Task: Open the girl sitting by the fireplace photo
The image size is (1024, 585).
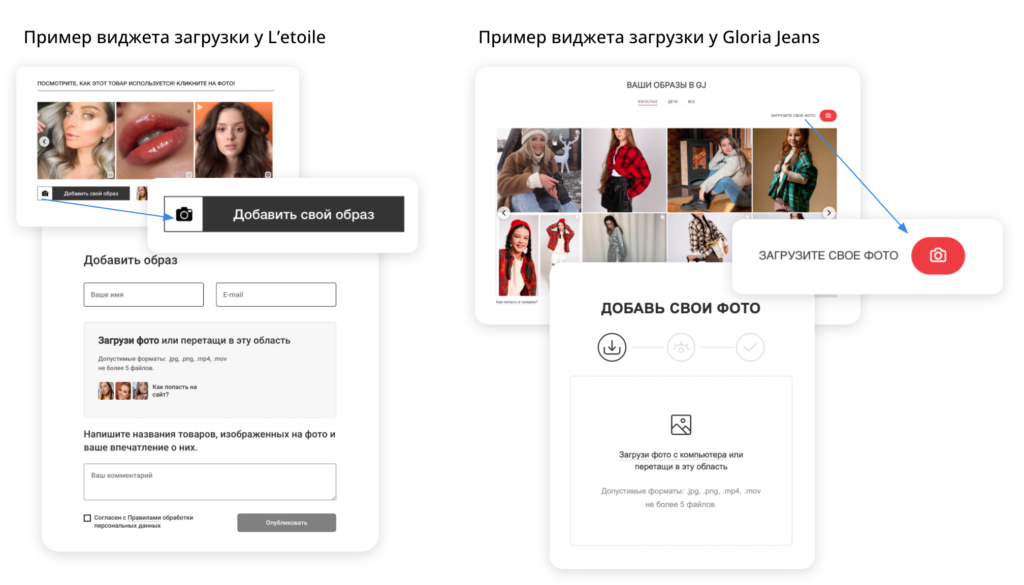Action: [709, 170]
